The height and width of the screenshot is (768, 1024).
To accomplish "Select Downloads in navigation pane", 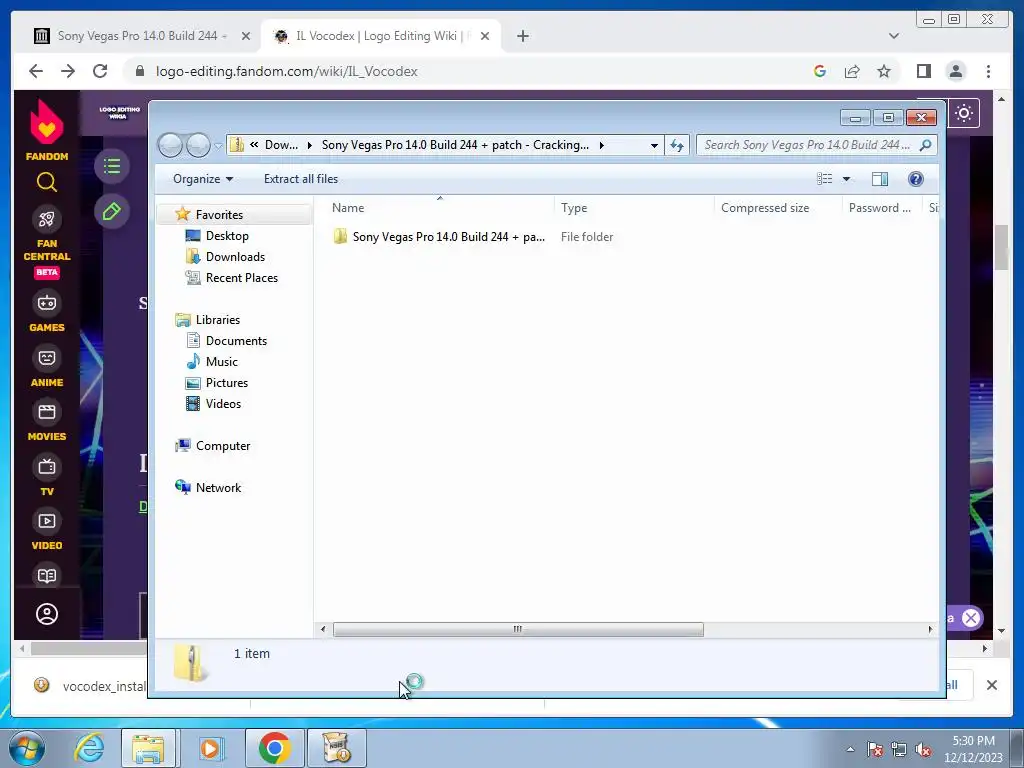I will 235,257.
